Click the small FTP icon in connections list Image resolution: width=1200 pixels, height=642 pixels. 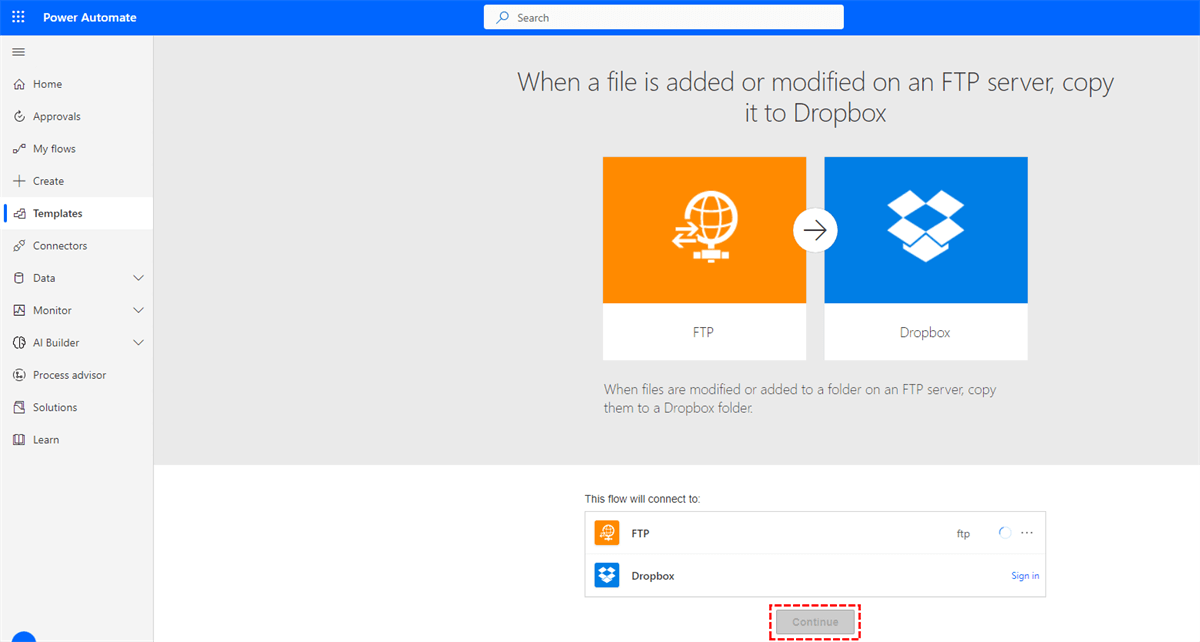coord(607,533)
